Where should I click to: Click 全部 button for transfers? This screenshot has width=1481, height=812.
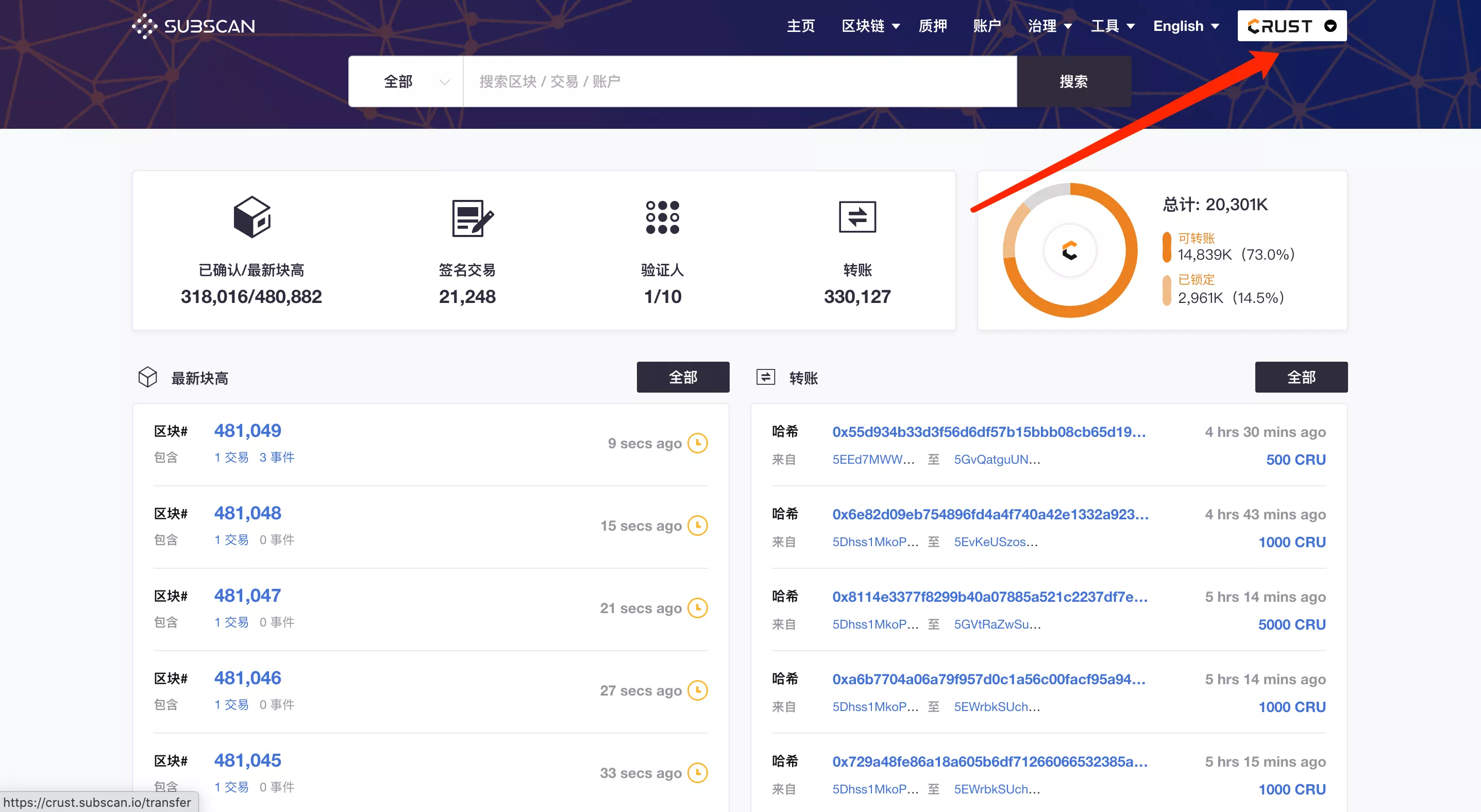(x=1301, y=377)
